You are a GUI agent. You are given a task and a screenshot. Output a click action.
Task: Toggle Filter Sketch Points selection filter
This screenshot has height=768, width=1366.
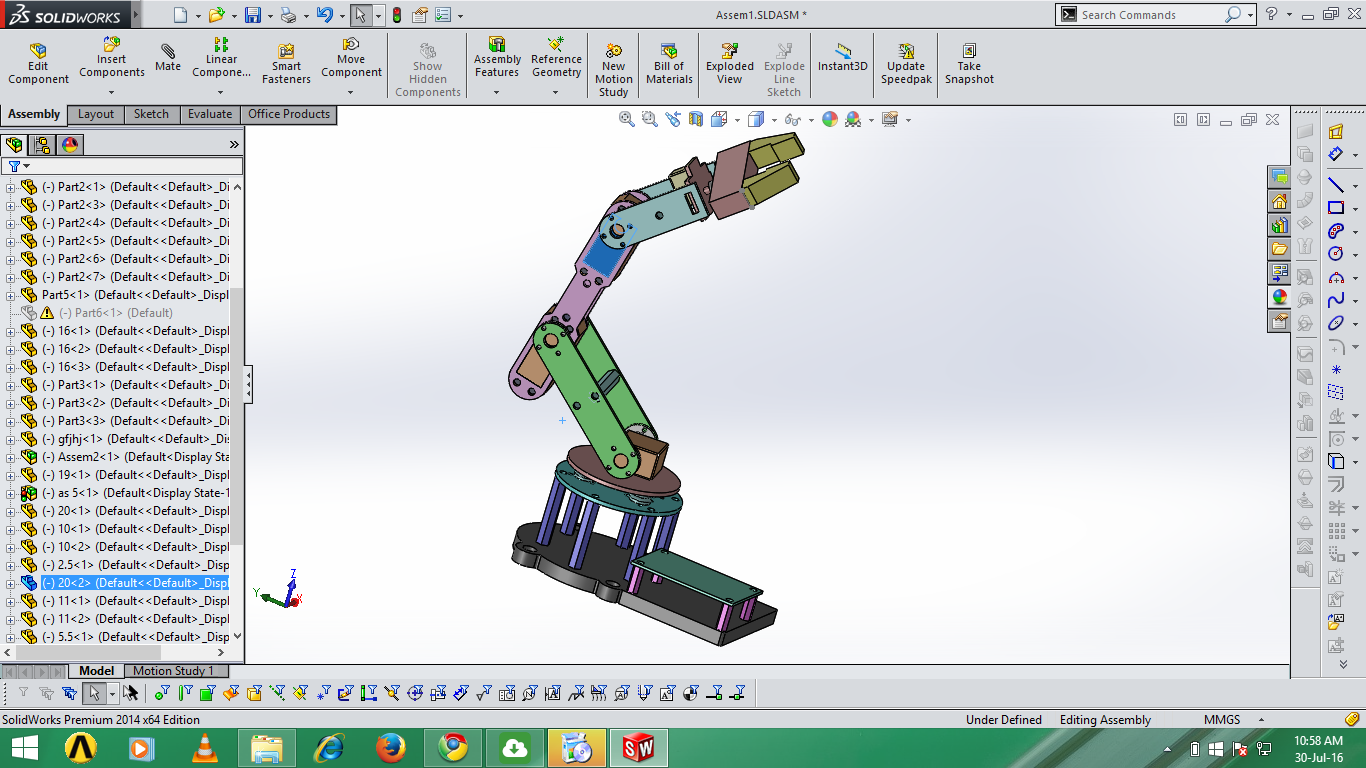[322, 692]
